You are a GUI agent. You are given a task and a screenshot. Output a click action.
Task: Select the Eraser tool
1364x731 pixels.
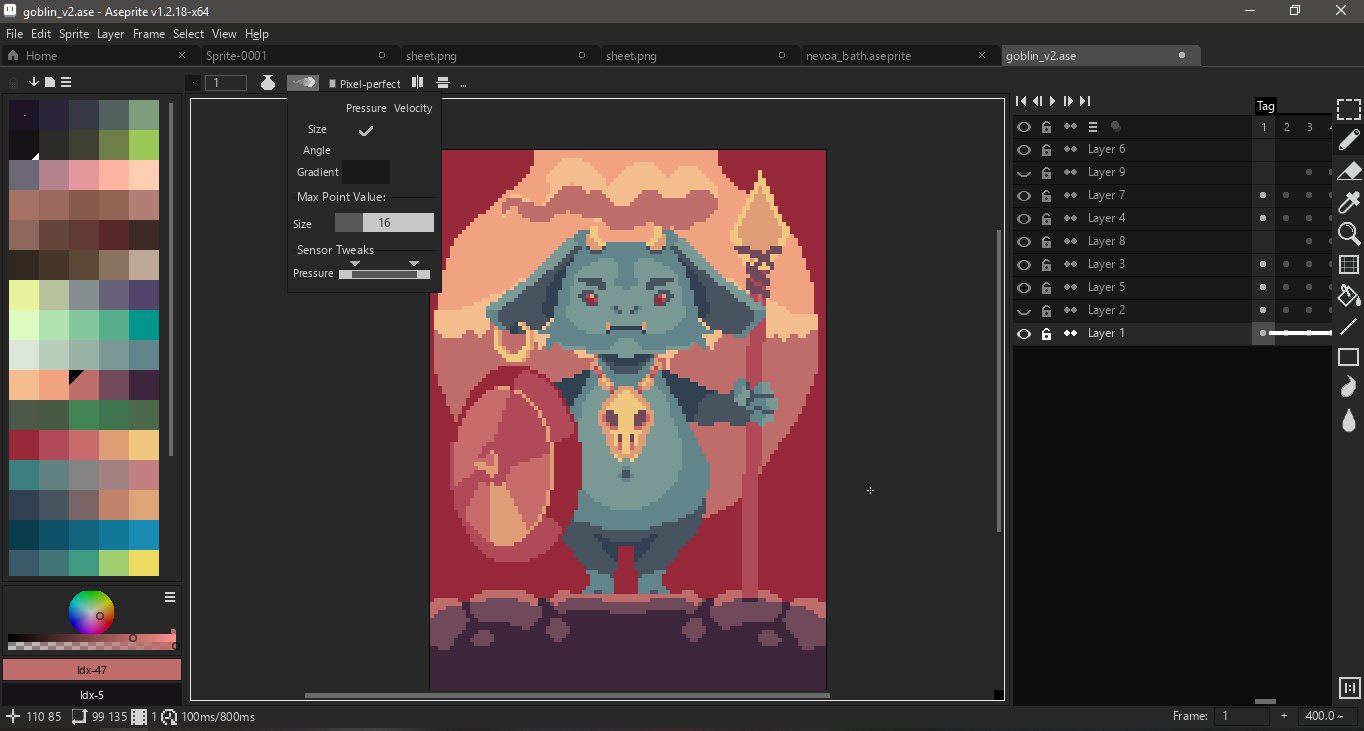[1348, 171]
